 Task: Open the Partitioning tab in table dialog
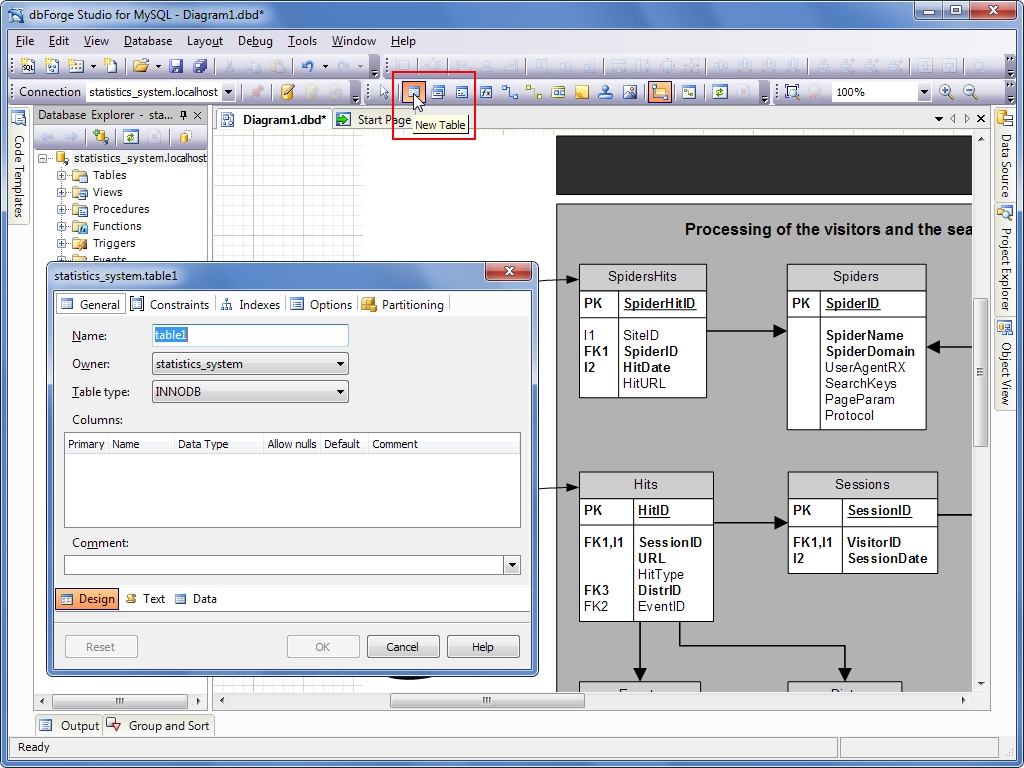click(402, 304)
